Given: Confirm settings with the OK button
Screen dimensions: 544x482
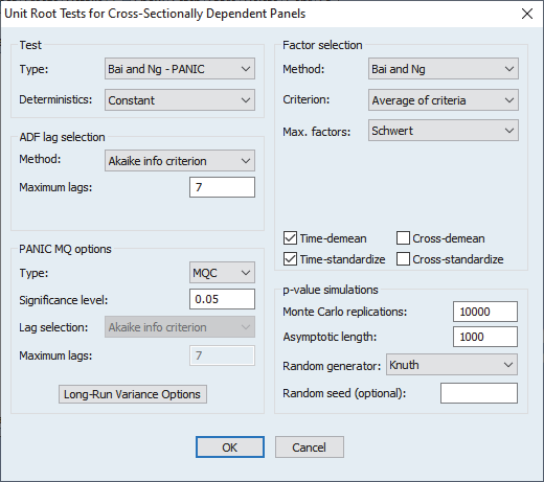Looking at the screenshot, I should 230,447.
